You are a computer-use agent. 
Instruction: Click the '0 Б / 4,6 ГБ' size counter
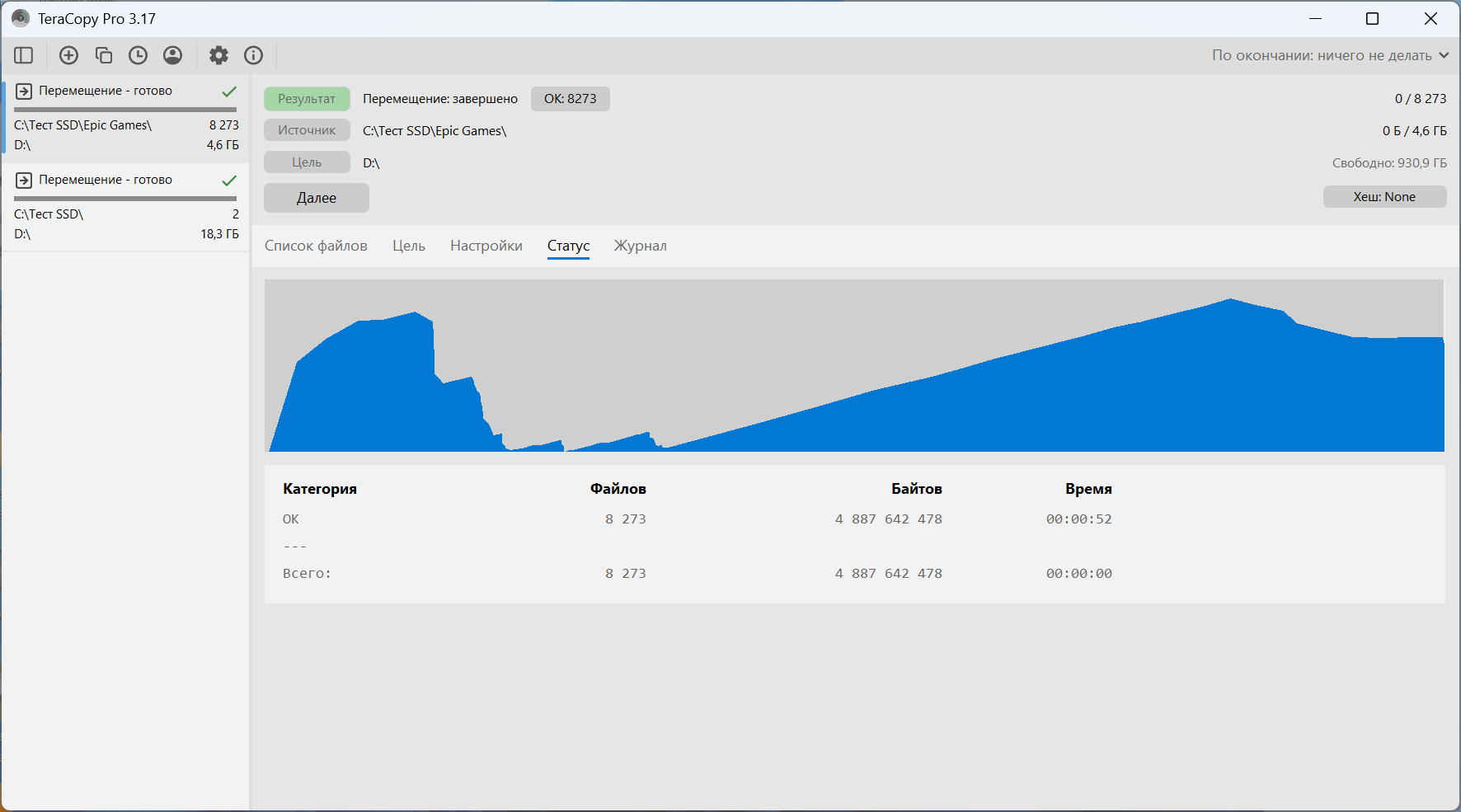click(x=1415, y=131)
